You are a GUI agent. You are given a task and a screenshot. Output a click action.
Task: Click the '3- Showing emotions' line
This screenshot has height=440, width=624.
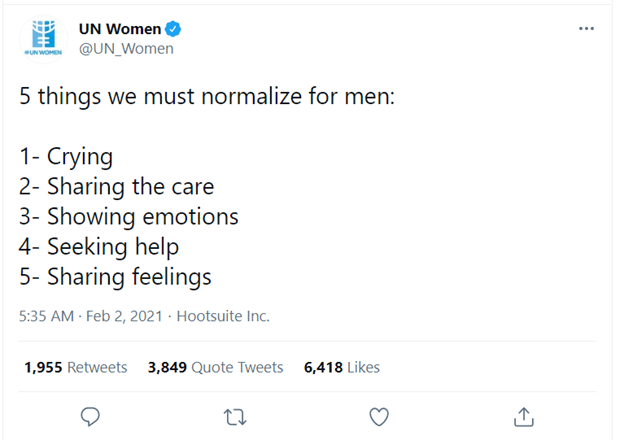pyautogui.click(x=129, y=216)
